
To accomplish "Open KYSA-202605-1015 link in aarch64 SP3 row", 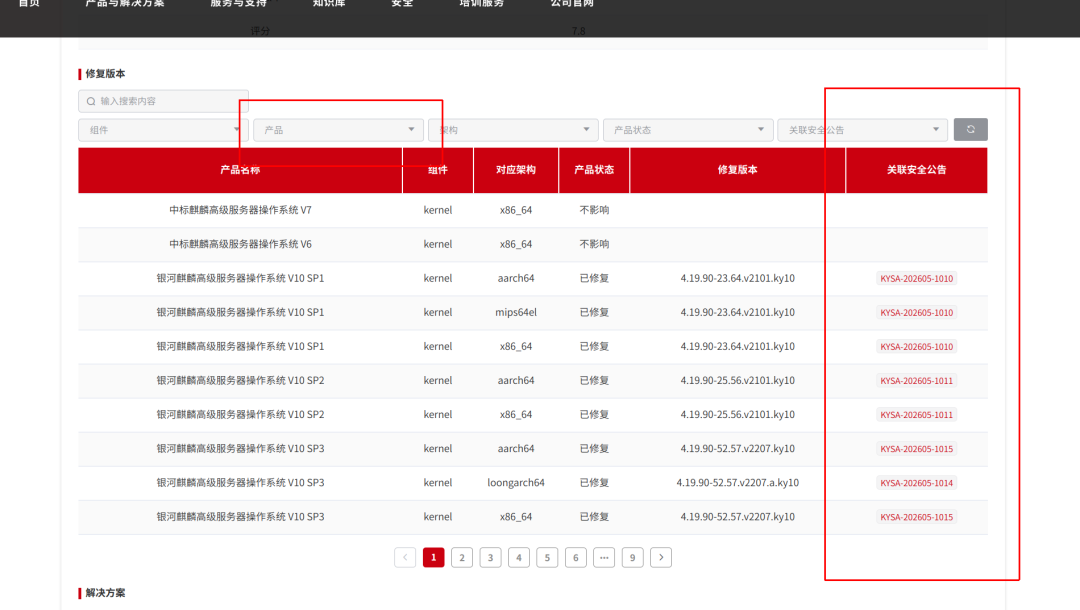I will [916, 449].
